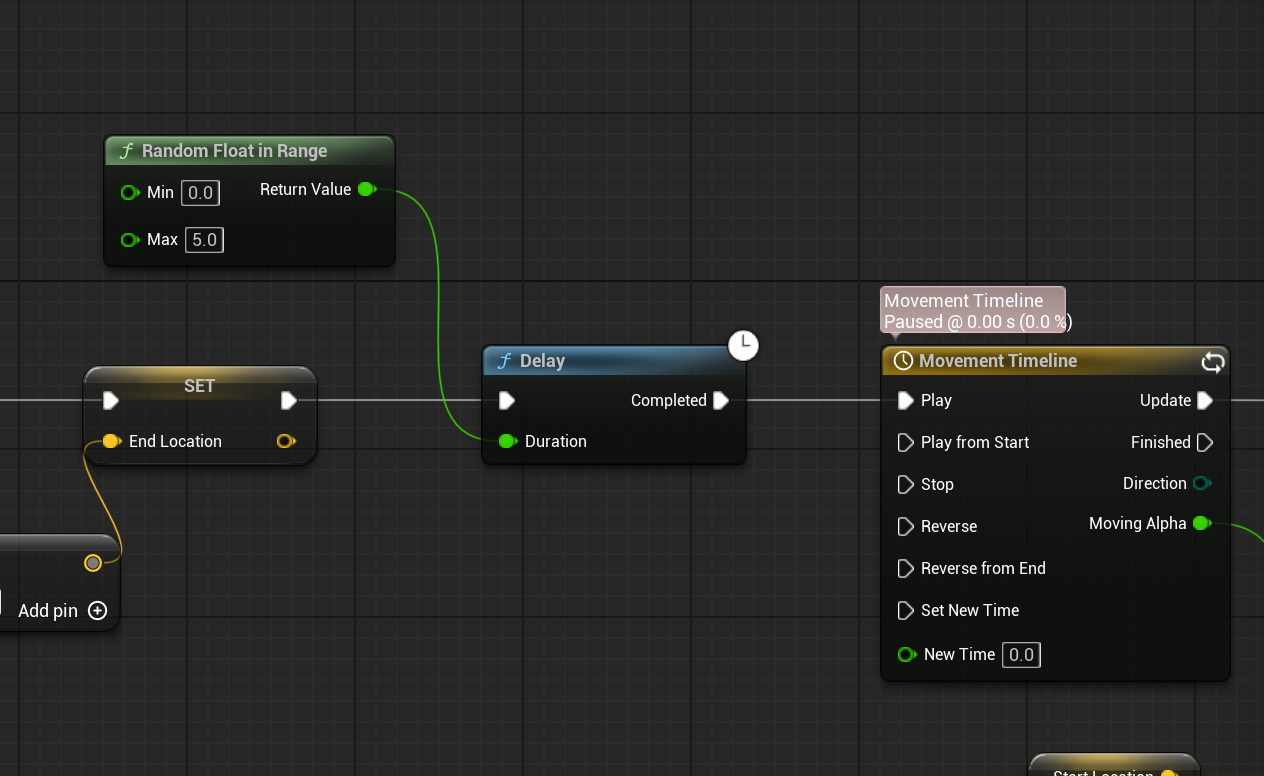
Task: Click the Direction output pin
Action: coord(1202,483)
